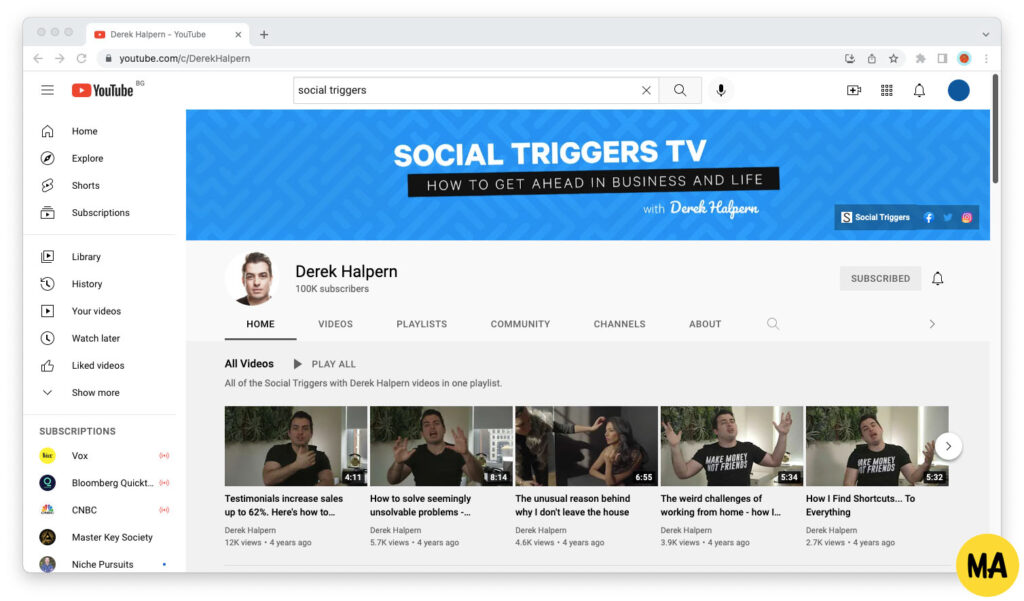The height and width of the screenshot is (601, 1024).
Task: Open the Twitter icon on the banner
Action: coord(948,218)
